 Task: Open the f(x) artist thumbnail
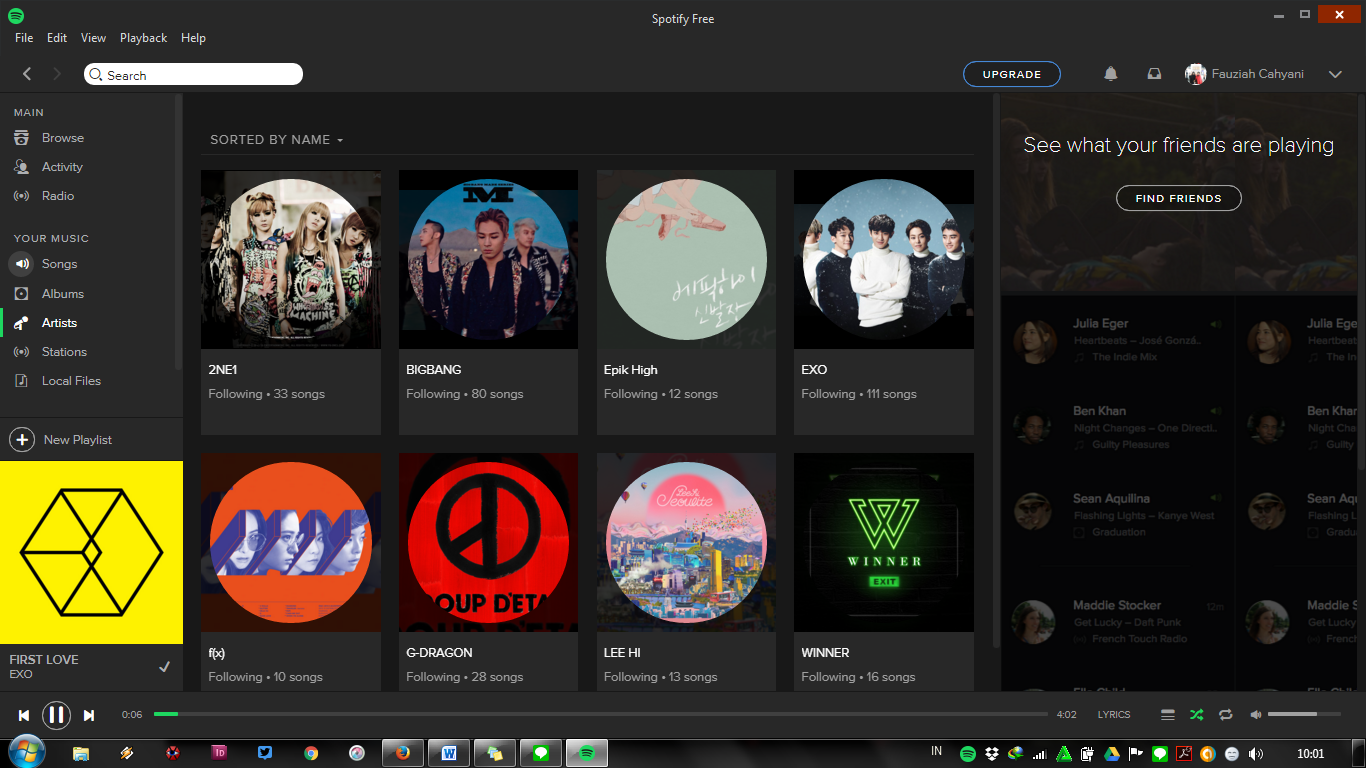click(291, 542)
